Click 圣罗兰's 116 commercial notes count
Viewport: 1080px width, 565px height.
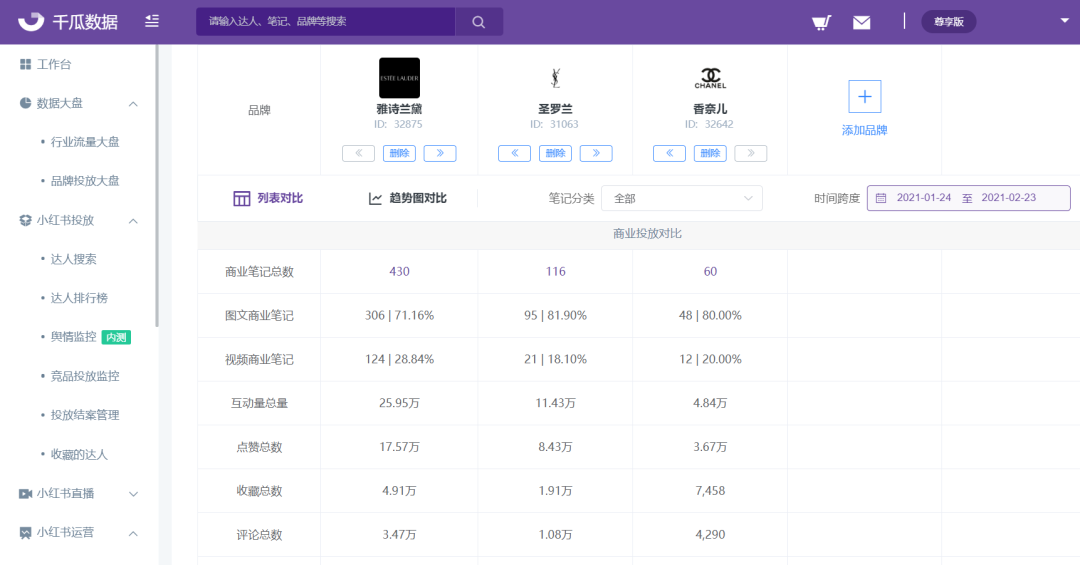pos(555,271)
